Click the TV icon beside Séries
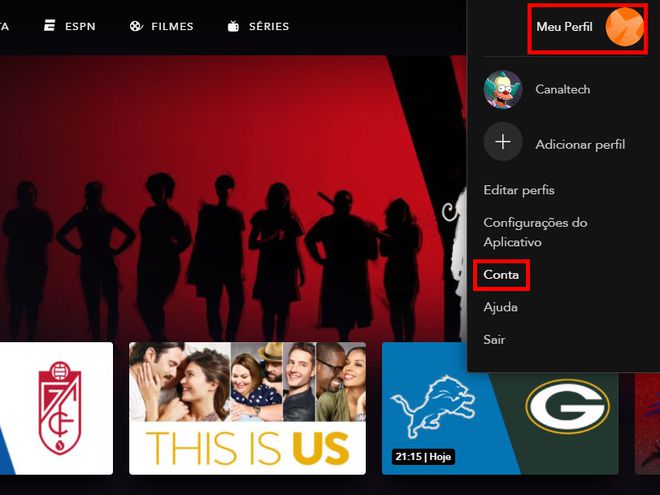This screenshot has width=660, height=495. 233,27
